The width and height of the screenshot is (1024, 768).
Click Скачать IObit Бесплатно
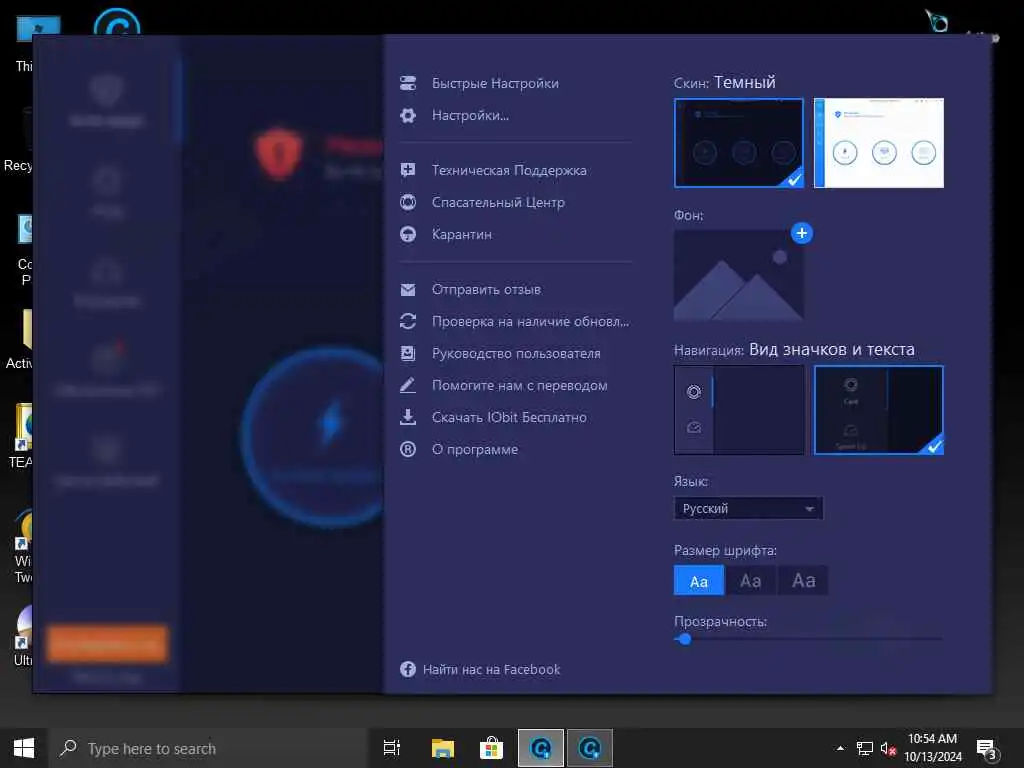click(x=509, y=417)
